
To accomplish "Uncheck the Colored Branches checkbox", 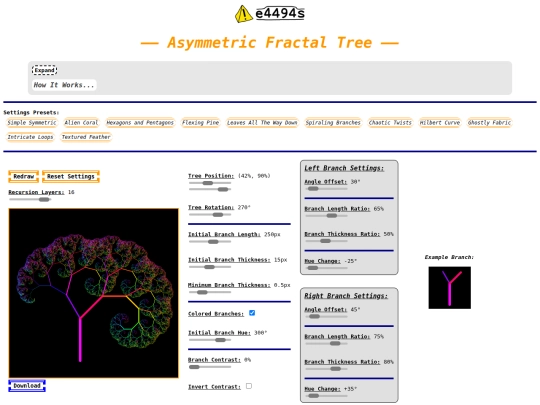I will [x=252, y=313].
